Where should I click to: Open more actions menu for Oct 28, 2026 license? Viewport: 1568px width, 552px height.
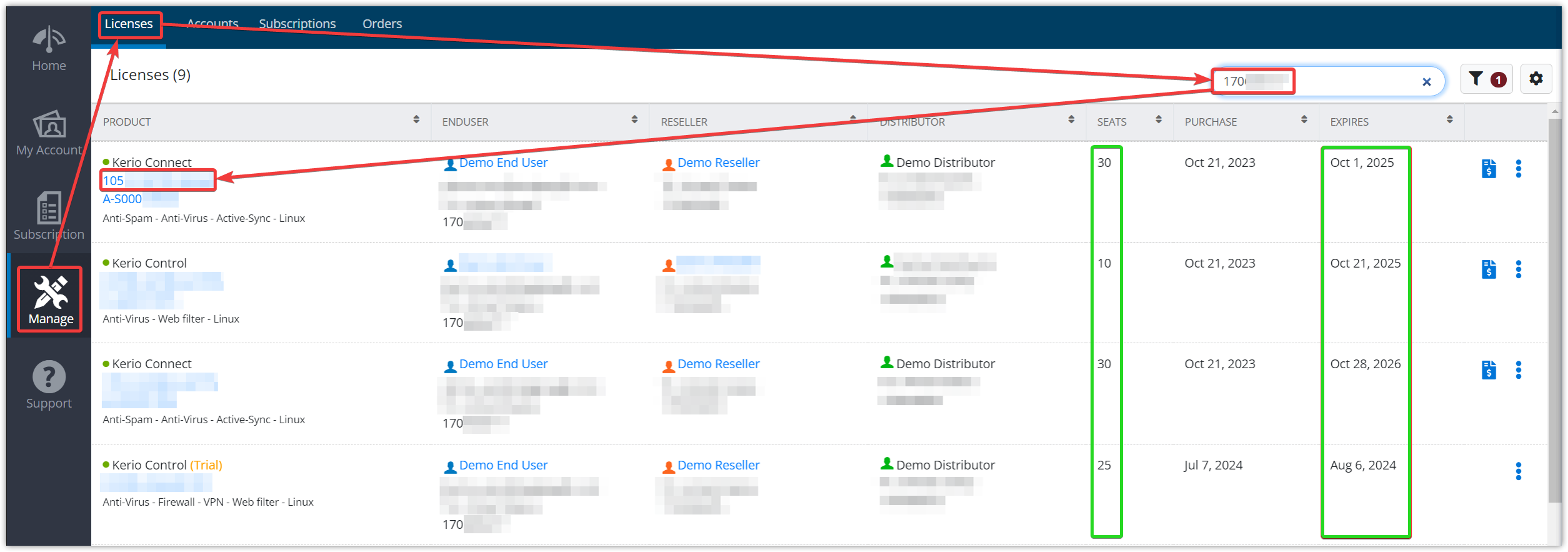[x=1519, y=370]
